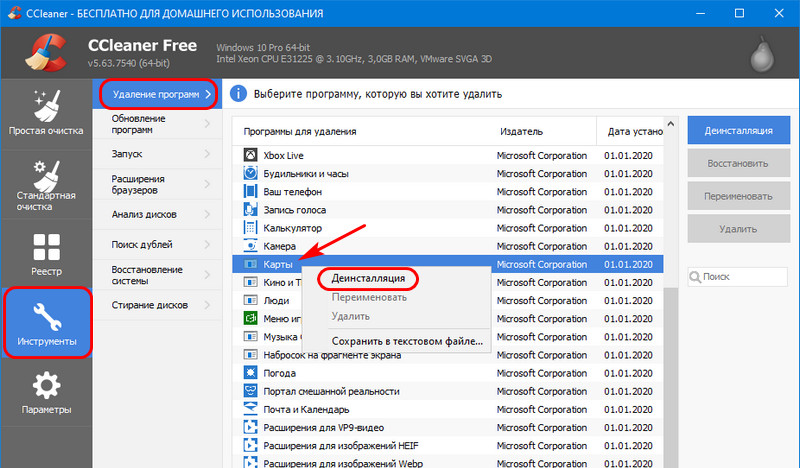Click the Запись голоса app icon
Viewport: 800px width, 468px height.
point(250,209)
